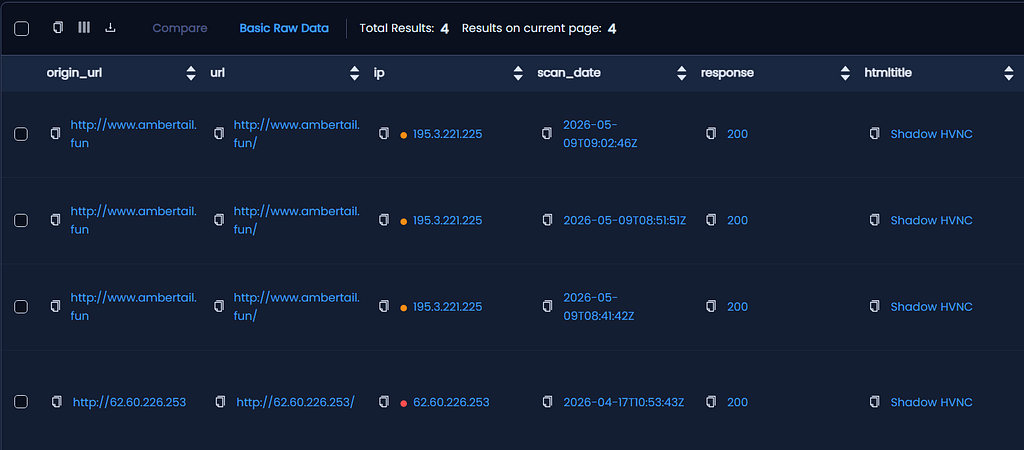The height and width of the screenshot is (450, 1024).
Task: Select the row scanned at 09:02:46Z
Action: pyautogui.click(x=21, y=134)
